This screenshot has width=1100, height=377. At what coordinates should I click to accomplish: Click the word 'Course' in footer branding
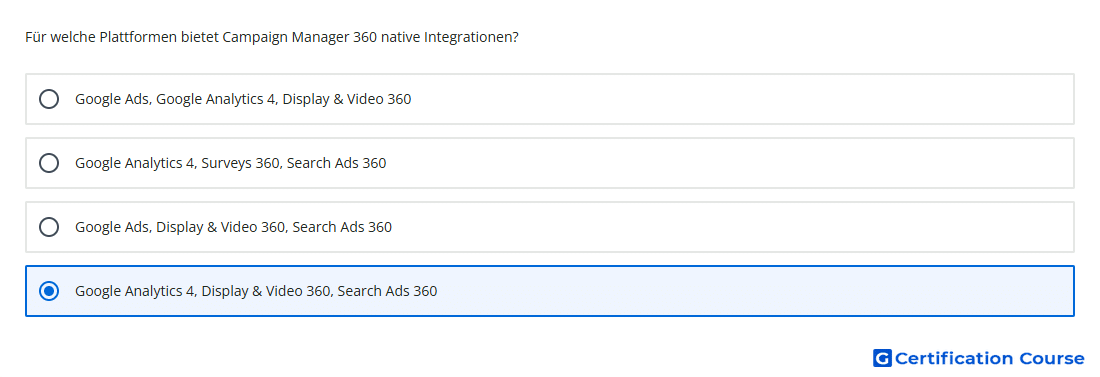coord(1052,358)
